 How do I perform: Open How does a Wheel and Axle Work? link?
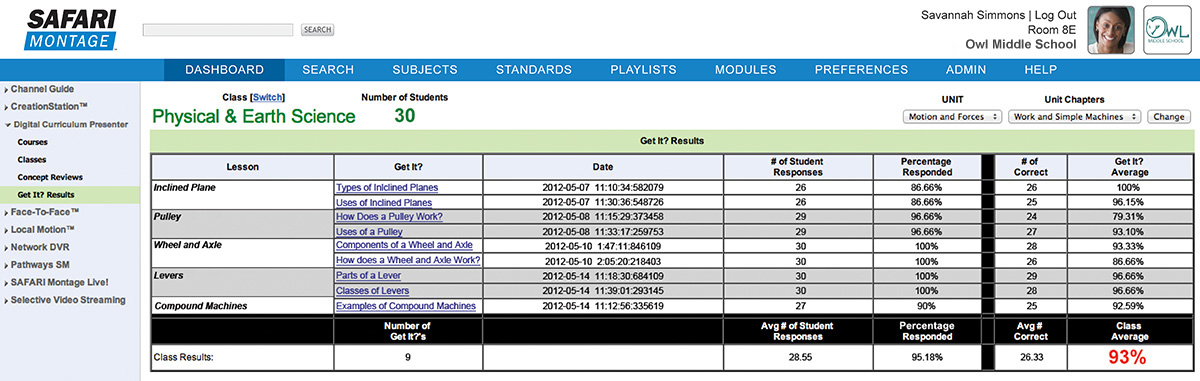pos(408,260)
